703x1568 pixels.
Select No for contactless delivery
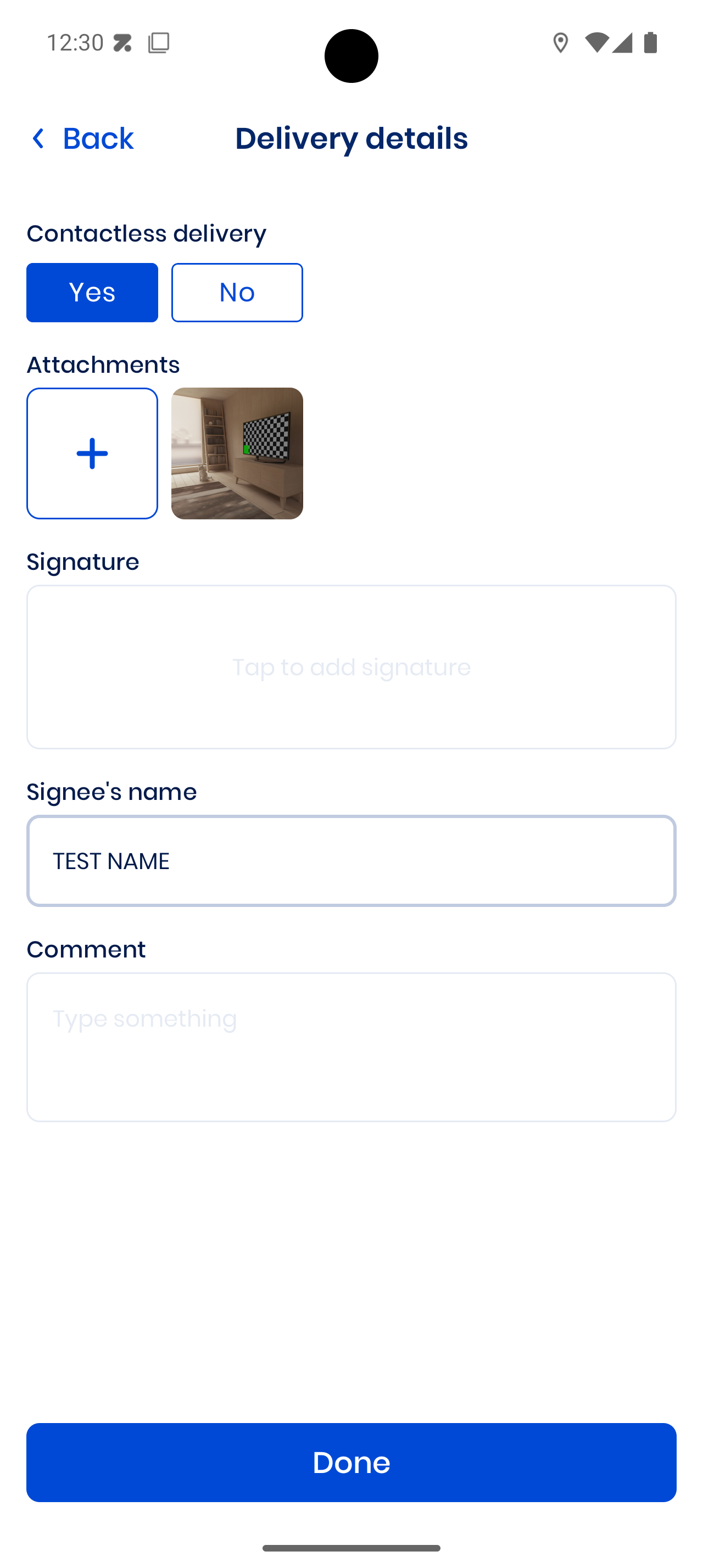point(237,293)
